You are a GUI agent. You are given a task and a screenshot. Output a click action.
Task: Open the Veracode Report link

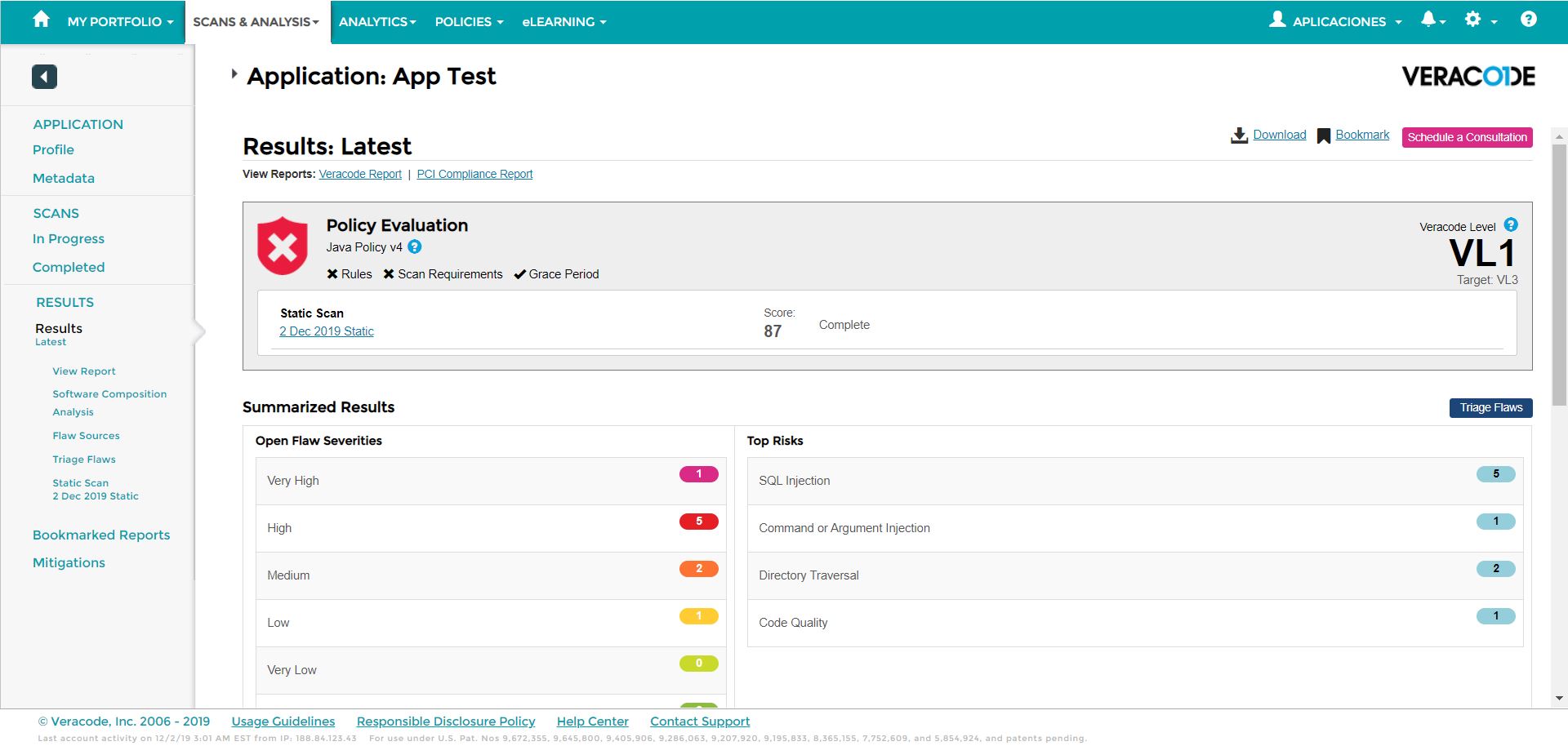point(360,174)
